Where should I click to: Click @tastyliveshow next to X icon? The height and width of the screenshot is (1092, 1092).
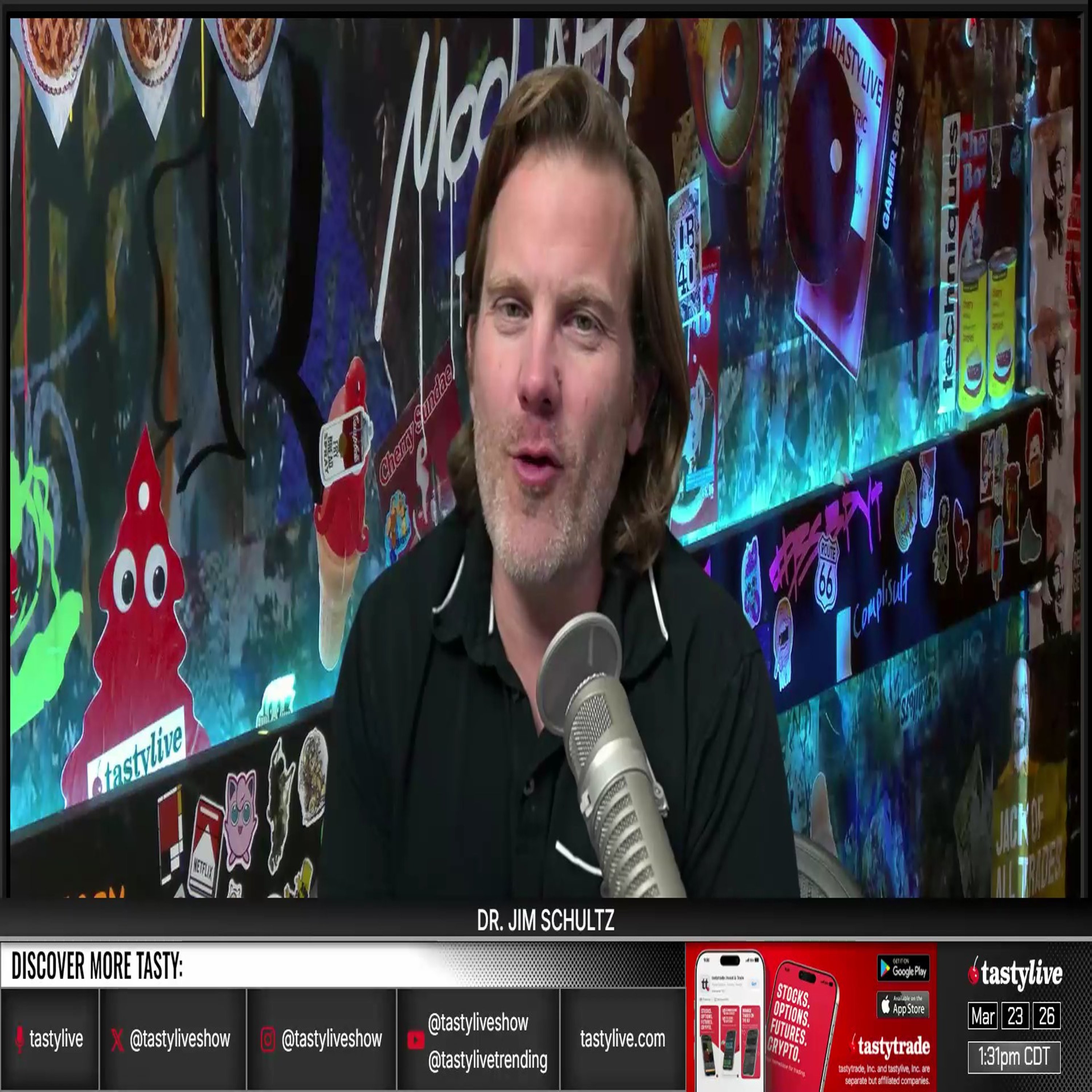[180, 1039]
